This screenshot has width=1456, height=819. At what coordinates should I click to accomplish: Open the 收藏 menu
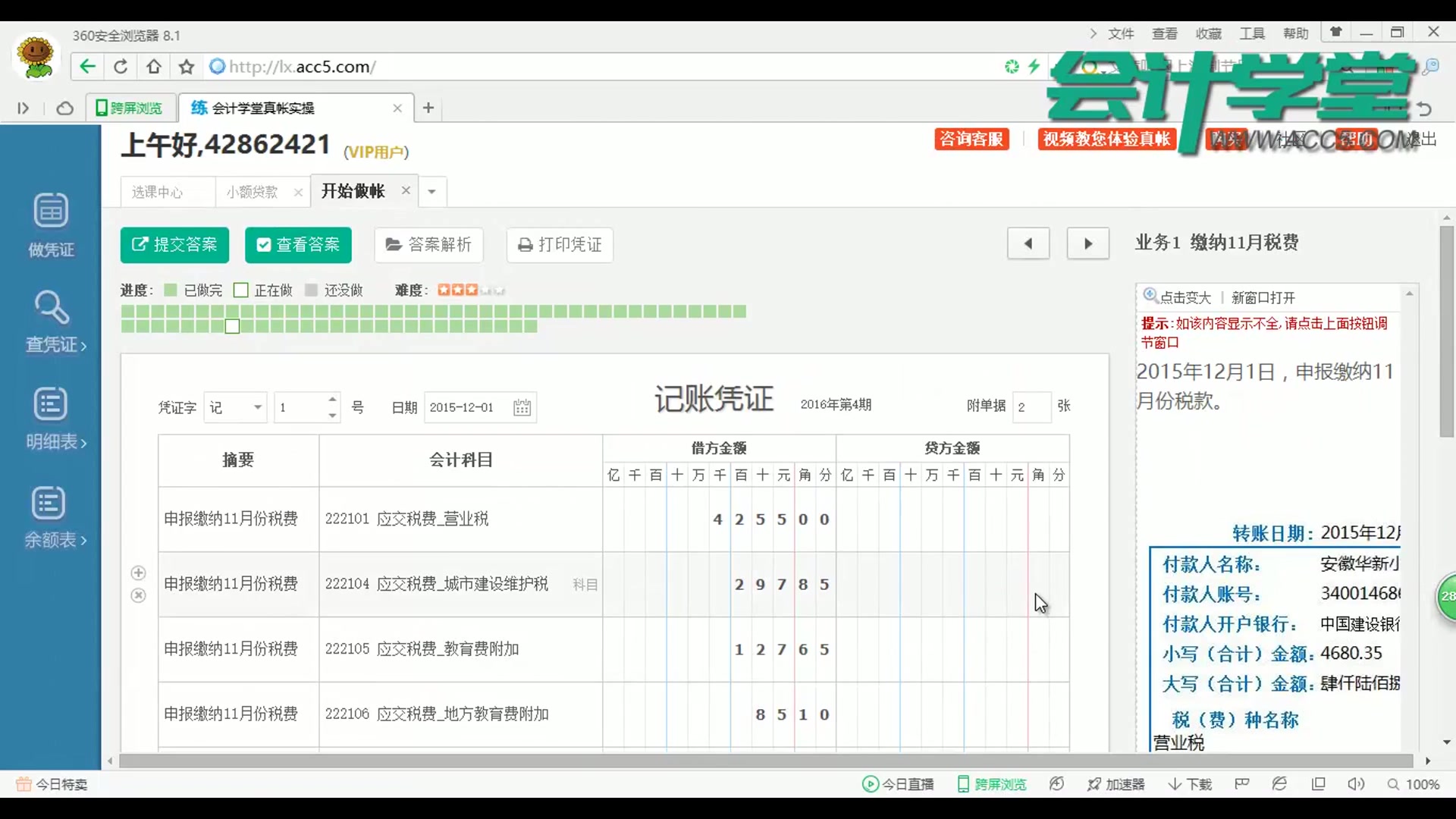(x=1208, y=33)
